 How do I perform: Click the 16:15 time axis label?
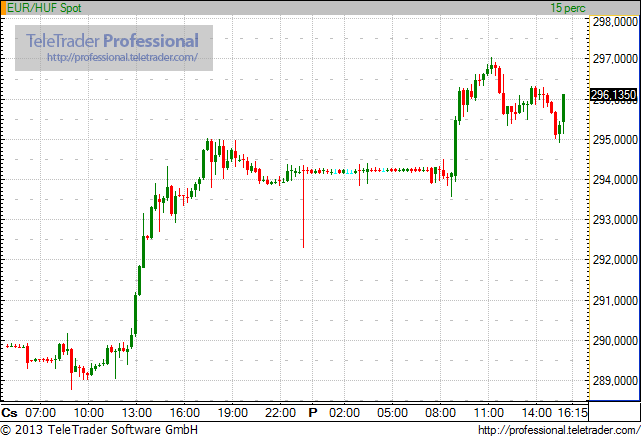pos(572,413)
